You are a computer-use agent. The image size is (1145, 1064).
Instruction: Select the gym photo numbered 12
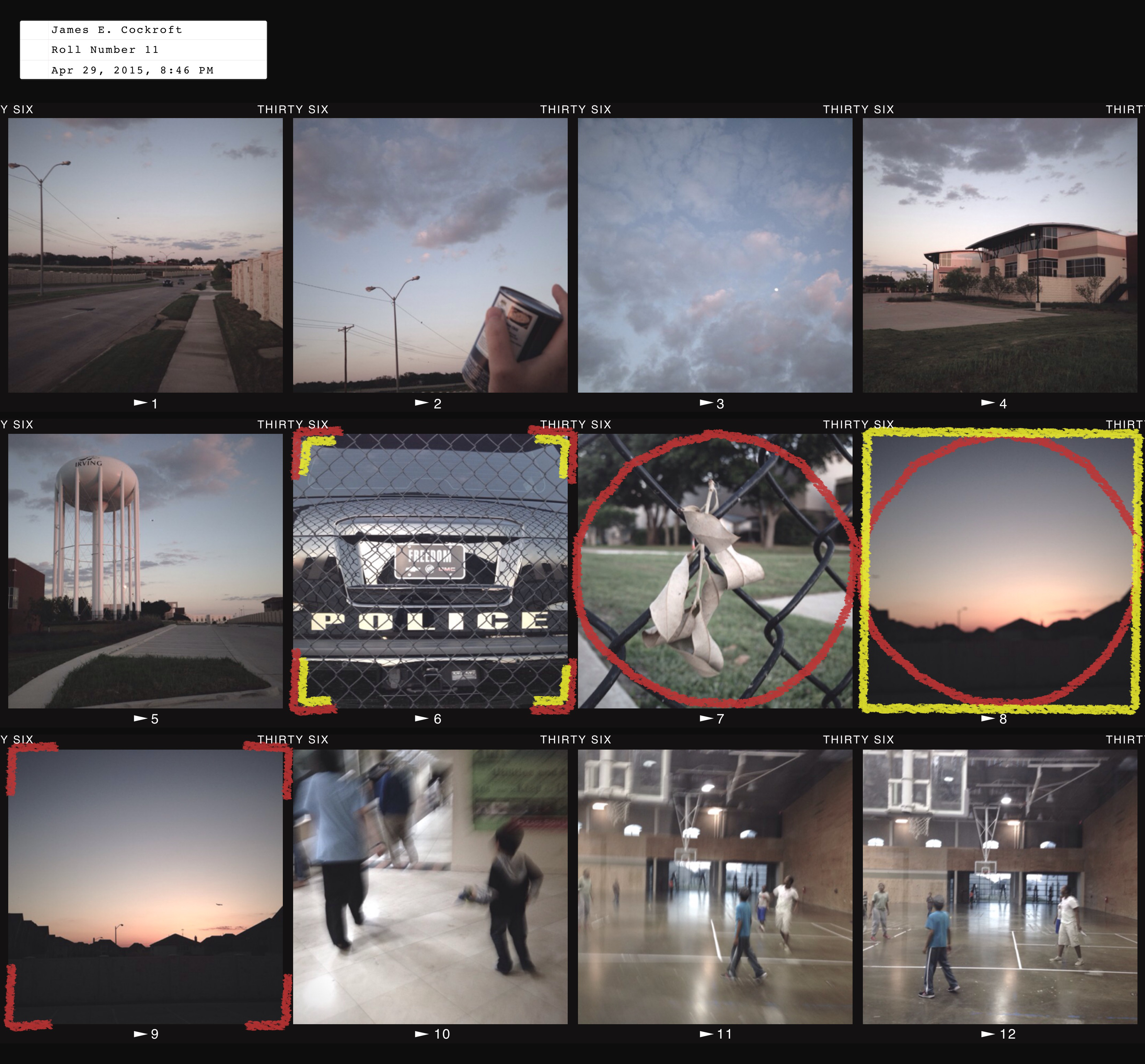[999, 886]
